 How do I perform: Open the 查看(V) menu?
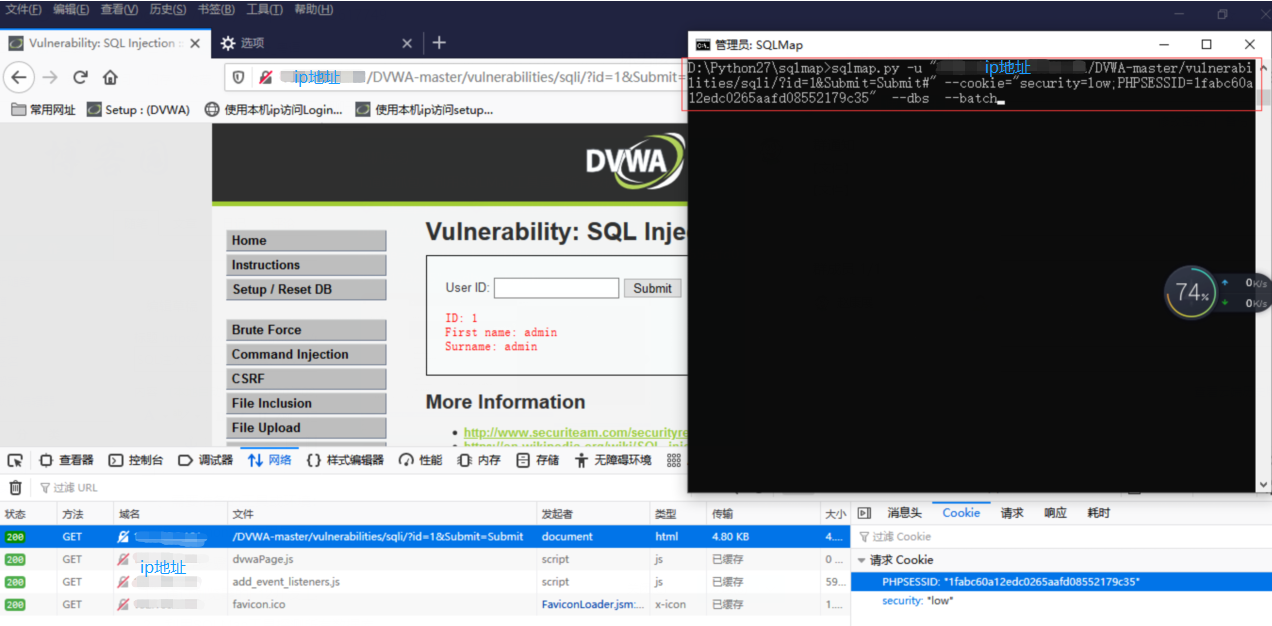119,9
